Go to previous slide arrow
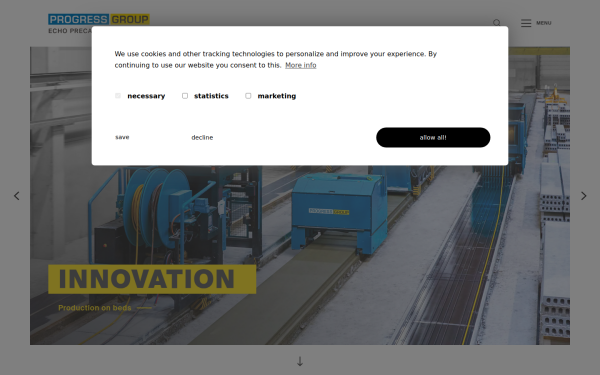Screen dimensions: 600x375 (x=16, y=196)
